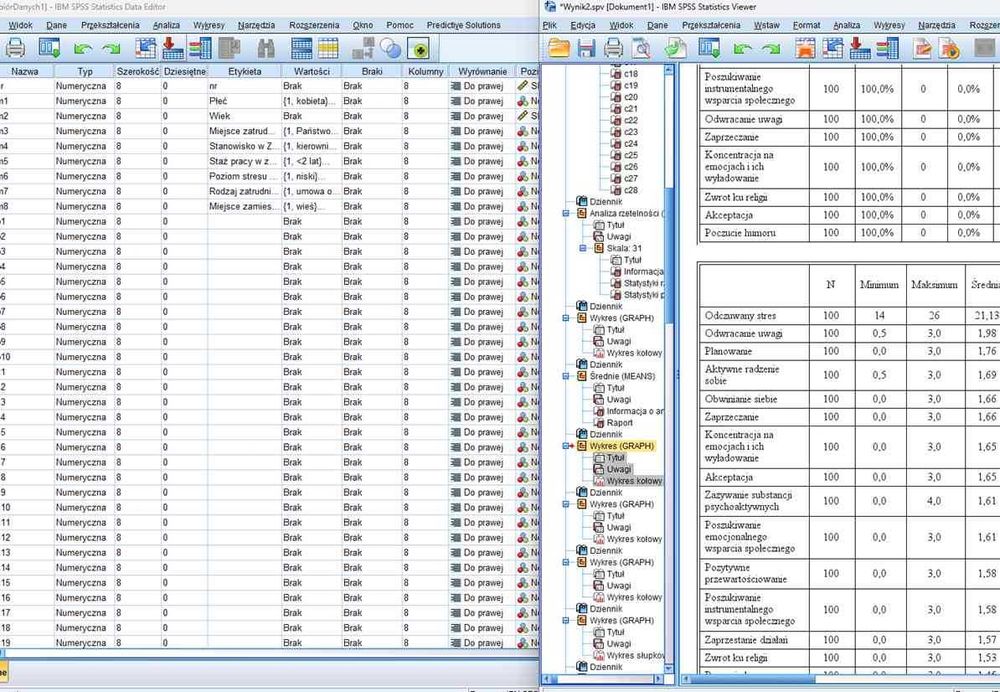Click the Print icon in Data Editor toolbar

pos(15,48)
